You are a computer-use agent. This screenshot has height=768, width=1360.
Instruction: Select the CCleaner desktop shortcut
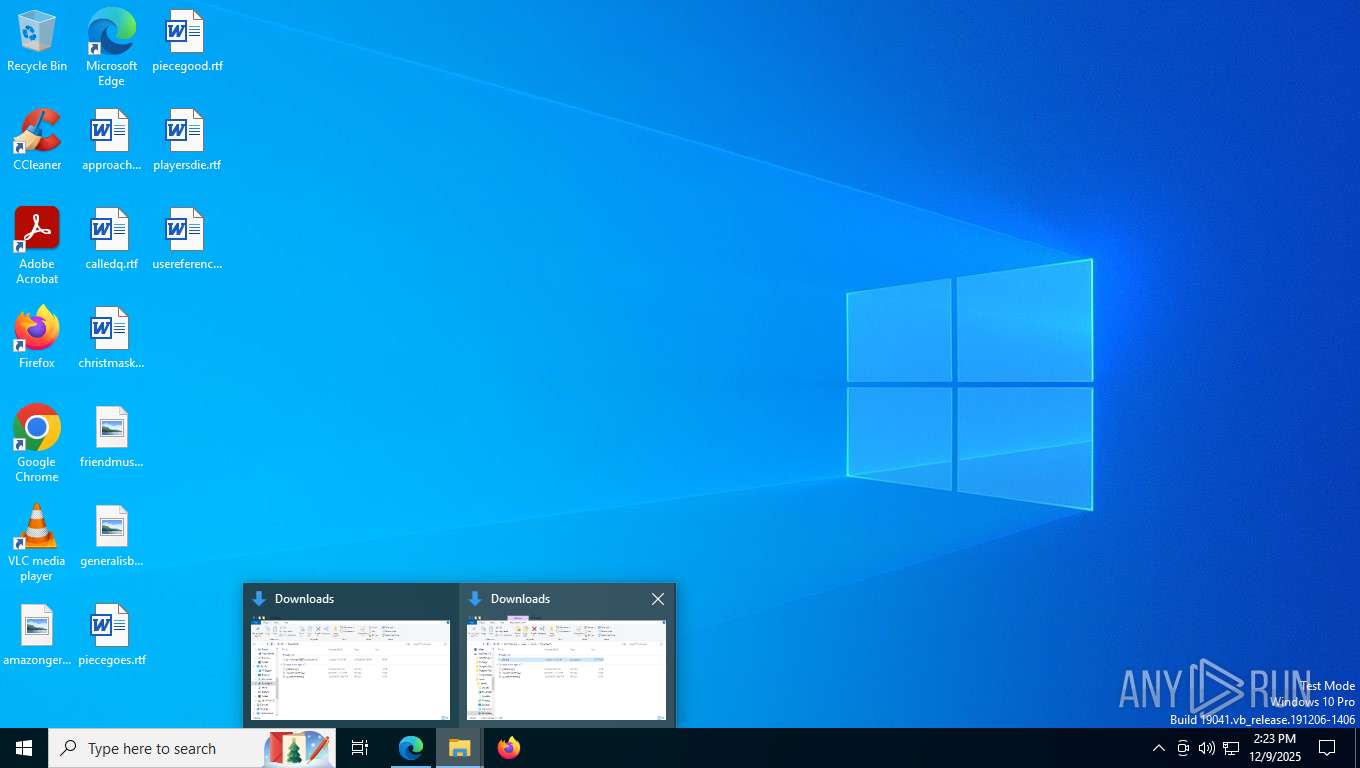[x=37, y=140]
